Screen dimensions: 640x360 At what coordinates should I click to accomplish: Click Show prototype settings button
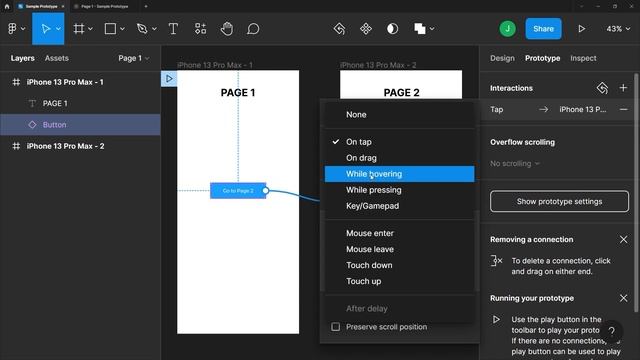[559, 201]
